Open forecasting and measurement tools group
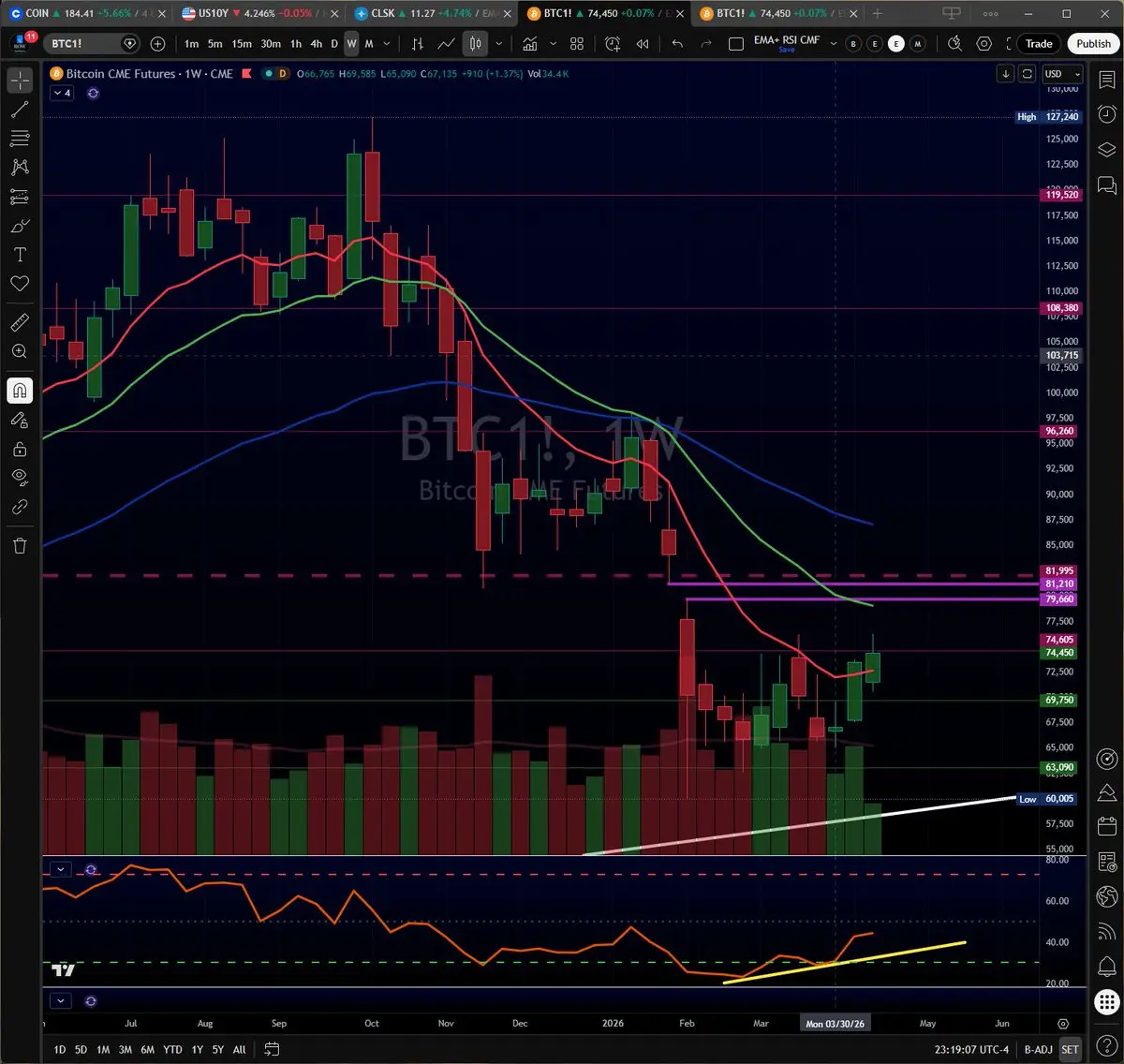Image resolution: width=1124 pixels, height=1064 pixels. [x=20, y=197]
